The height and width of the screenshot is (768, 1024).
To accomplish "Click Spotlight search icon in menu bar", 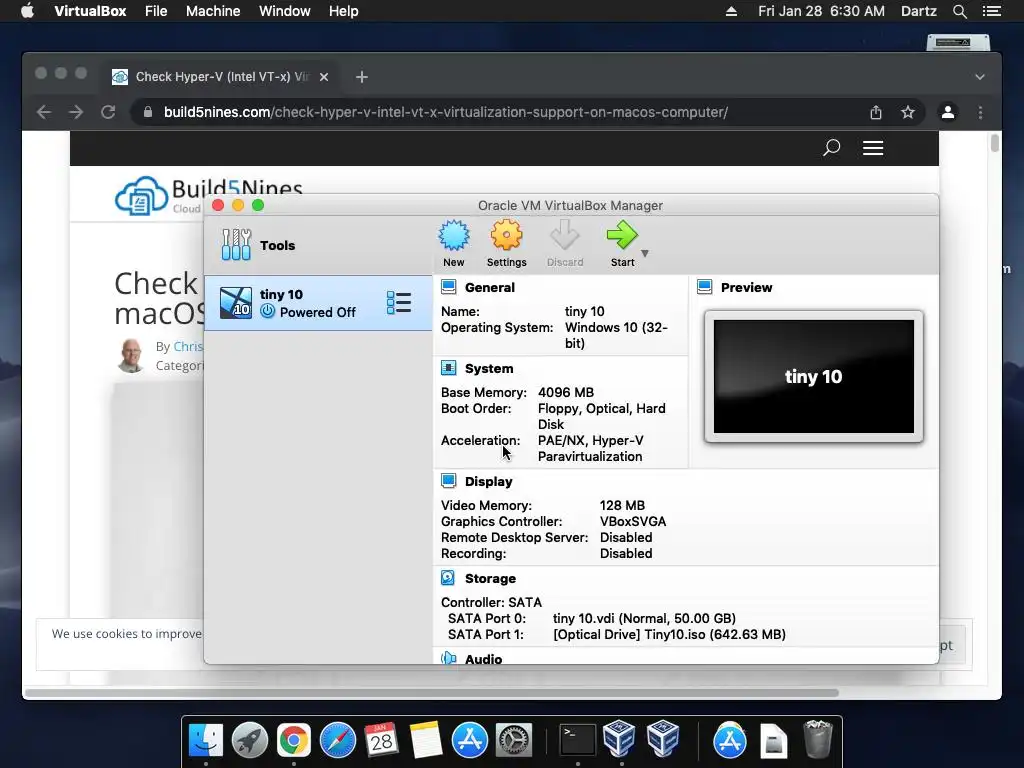I will 959,11.
